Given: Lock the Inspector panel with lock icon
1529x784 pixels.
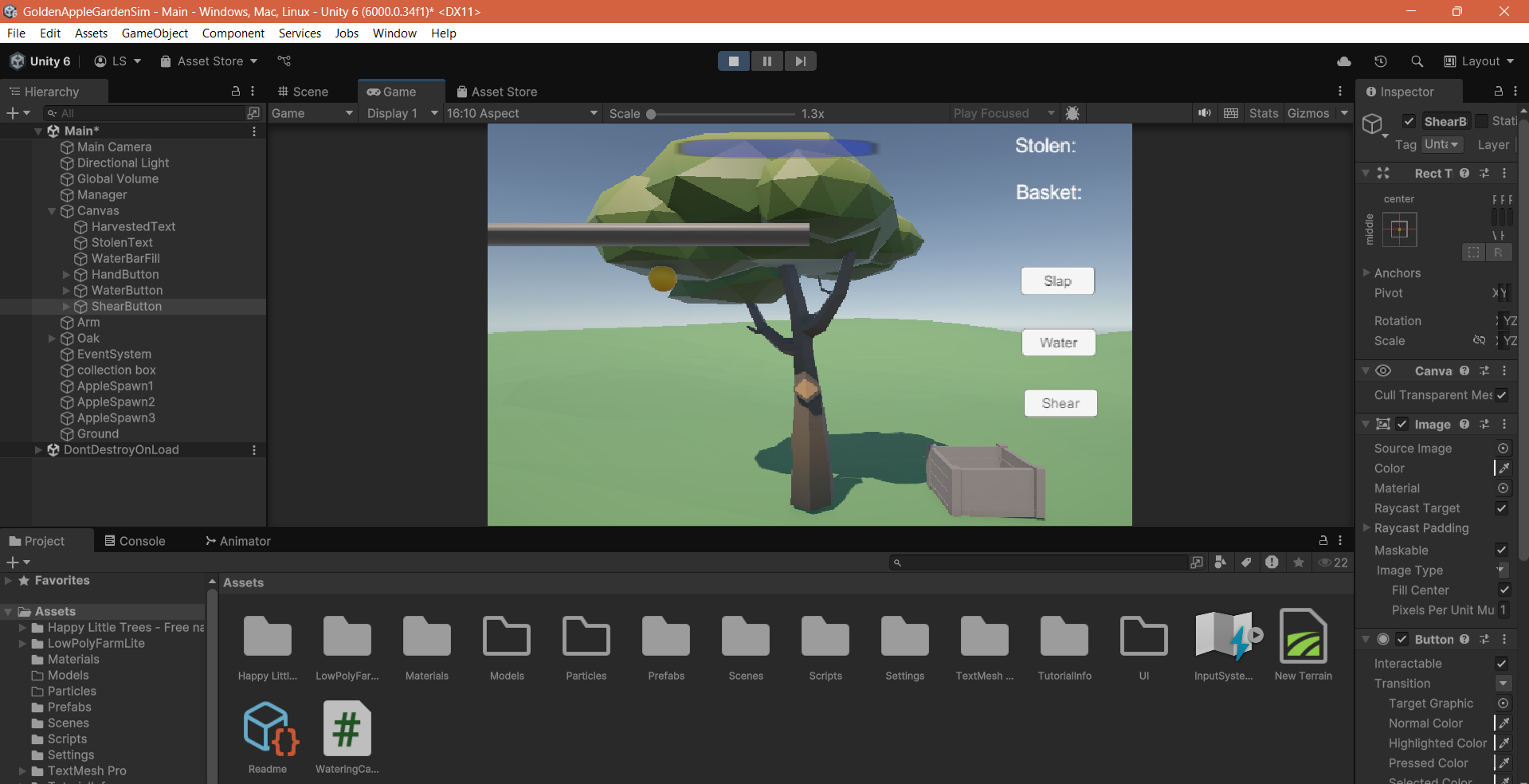Looking at the screenshot, I should tap(1498, 92).
